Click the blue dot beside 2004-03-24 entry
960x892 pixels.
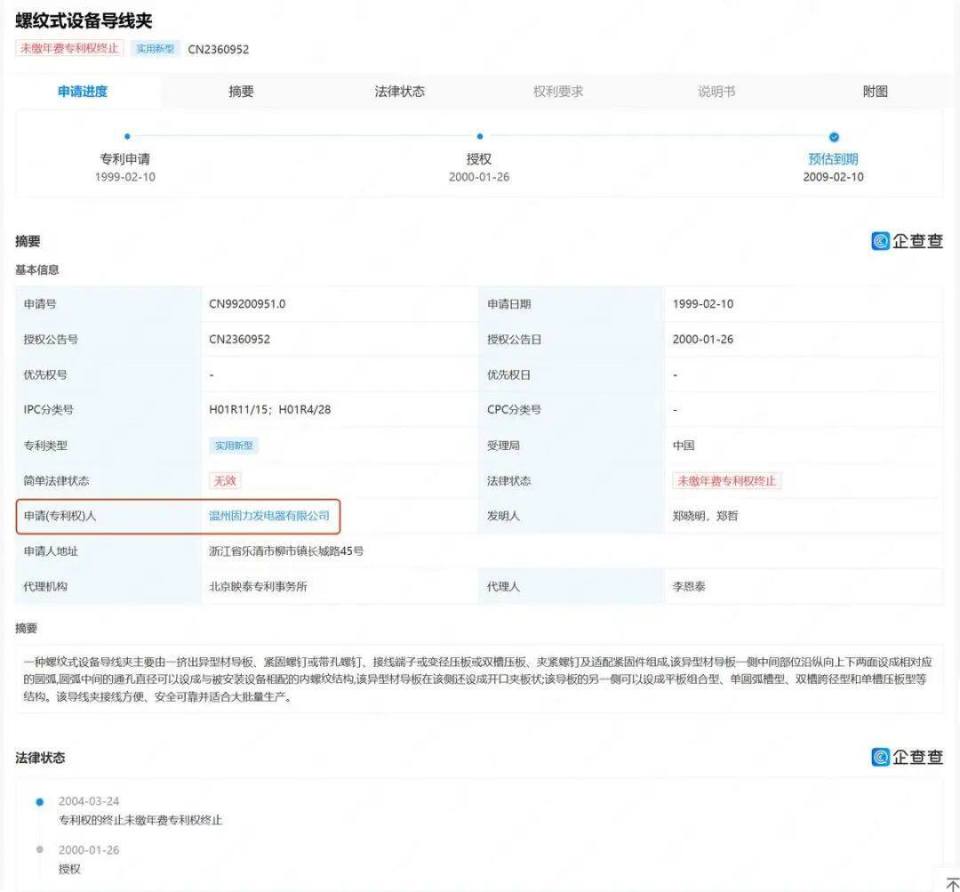click(x=38, y=799)
